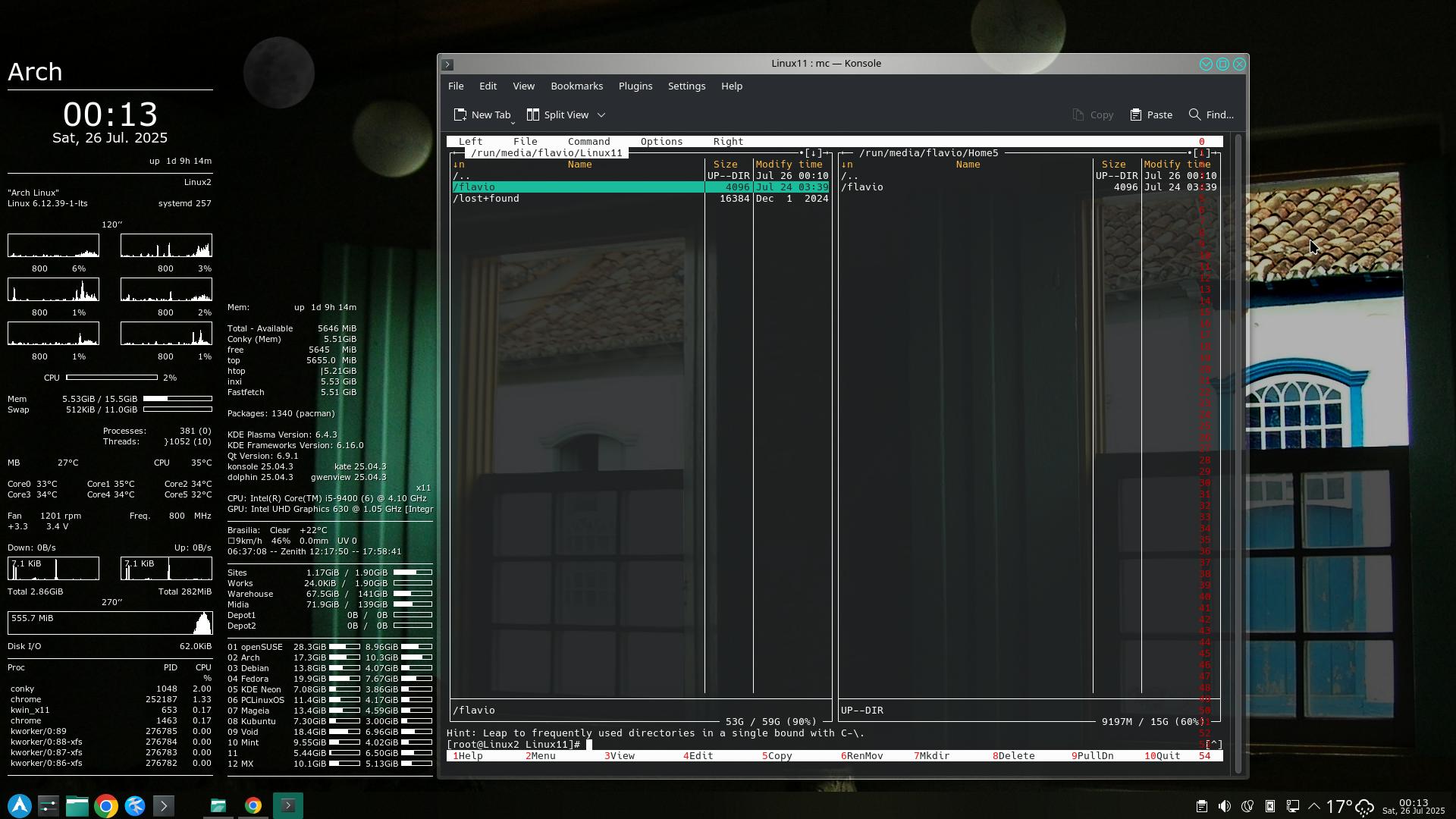Open the clipboard tray icon

[1201, 806]
